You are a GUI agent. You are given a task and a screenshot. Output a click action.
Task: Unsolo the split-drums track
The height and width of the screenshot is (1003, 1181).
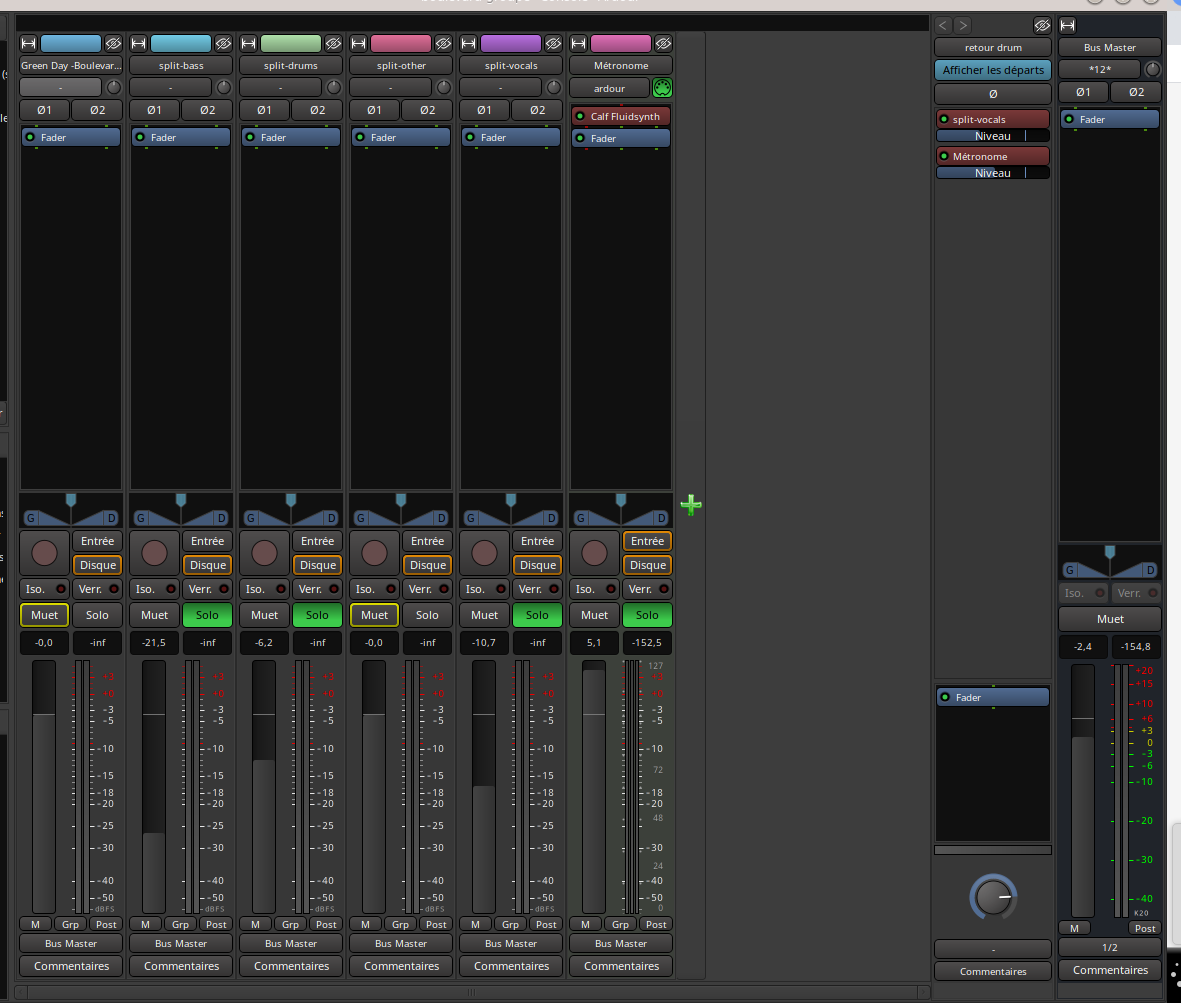tap(317, 615)
